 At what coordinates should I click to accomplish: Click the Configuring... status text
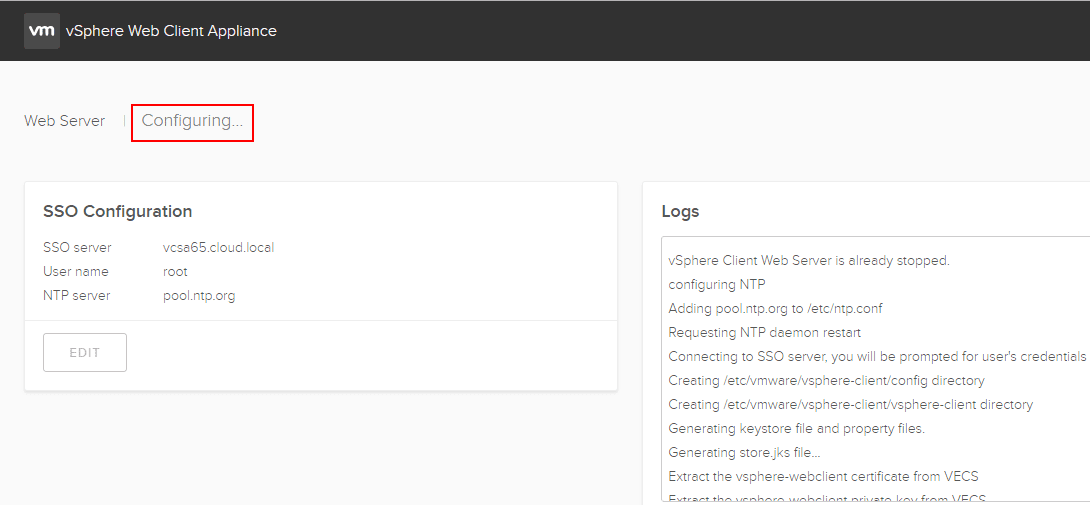[193, 121]
